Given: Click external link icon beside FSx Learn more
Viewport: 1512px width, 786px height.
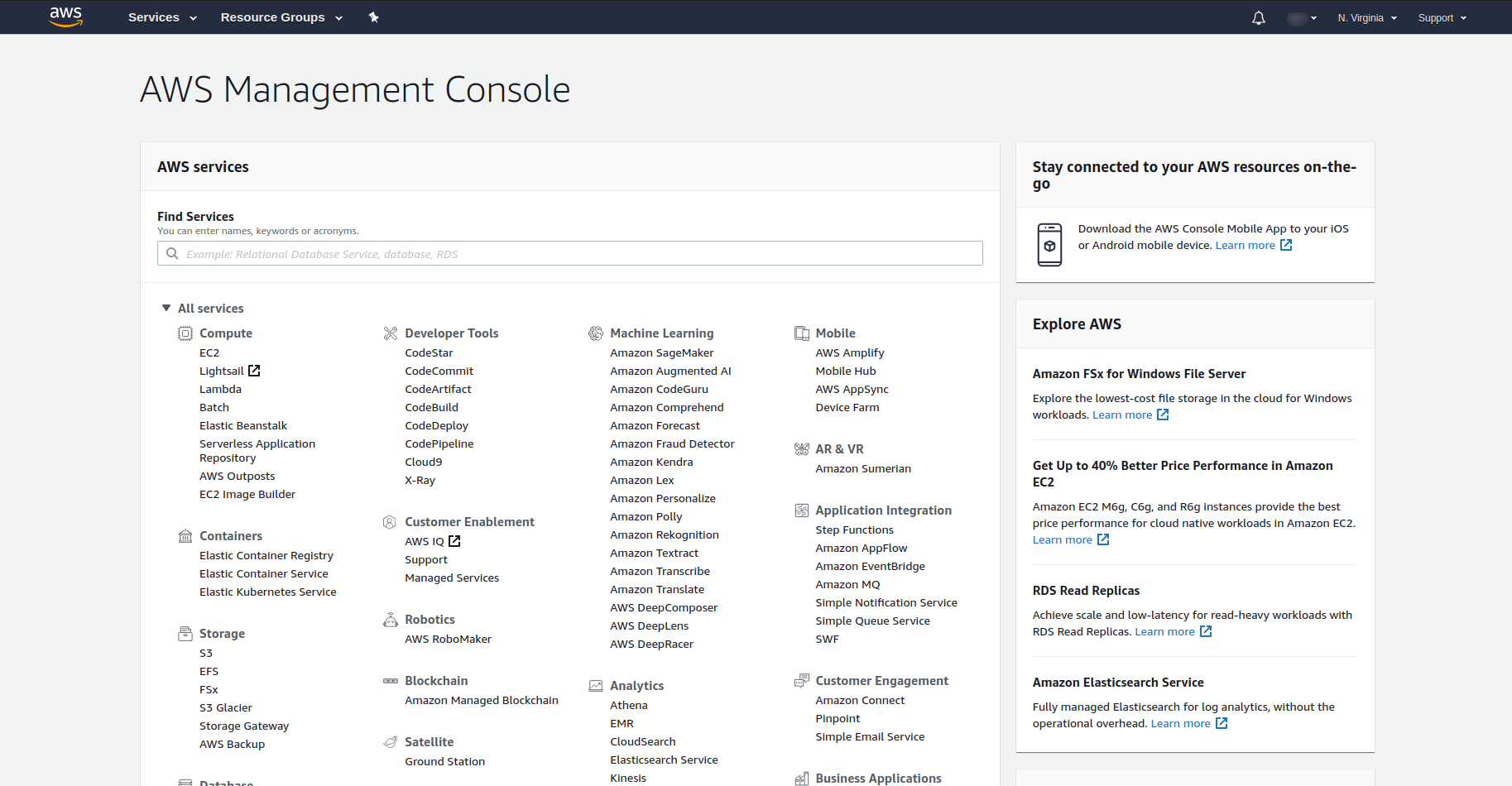Looking at the screenshot, I should tap(1163, 415).
